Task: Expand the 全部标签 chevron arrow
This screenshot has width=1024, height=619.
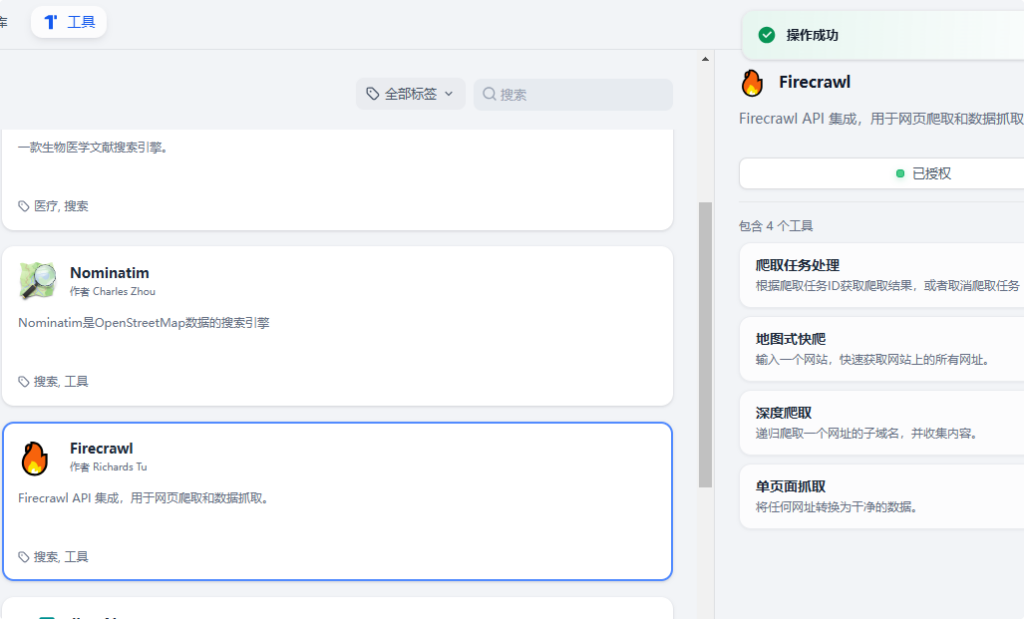Action: (x=449, y=94)
